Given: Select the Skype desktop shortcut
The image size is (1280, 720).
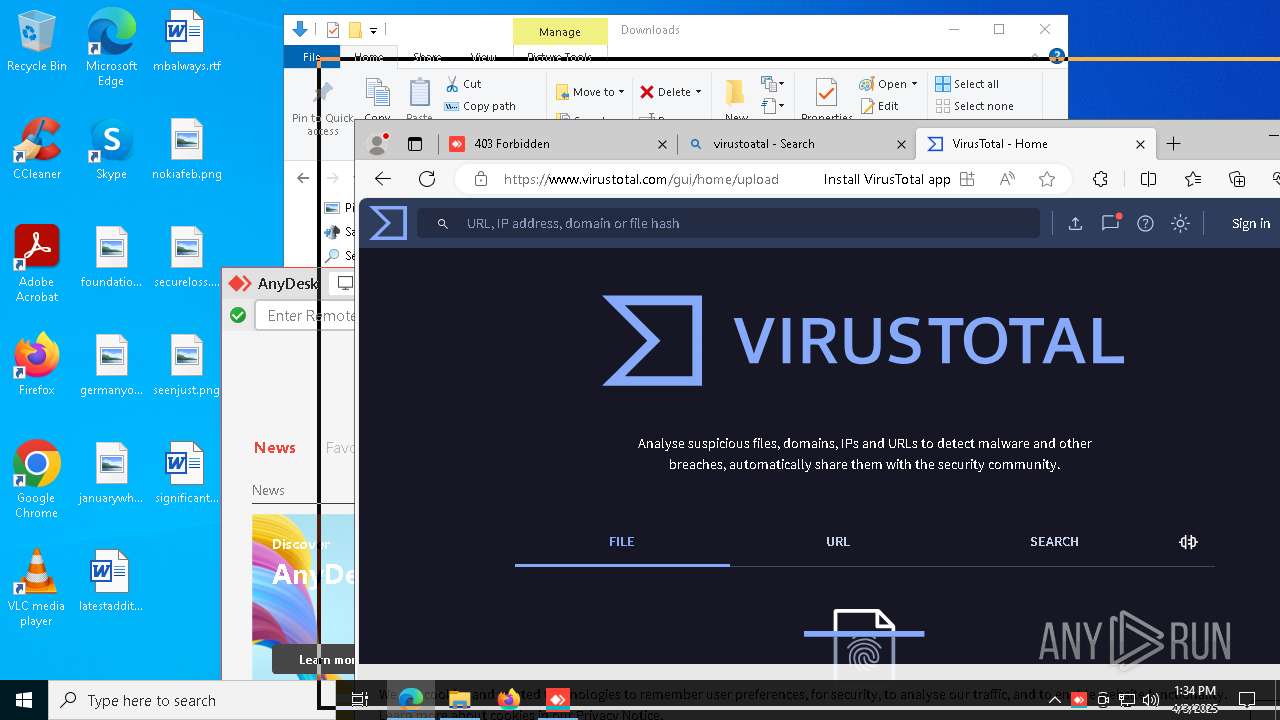Looking at the screenshot, I should point(111,150).
